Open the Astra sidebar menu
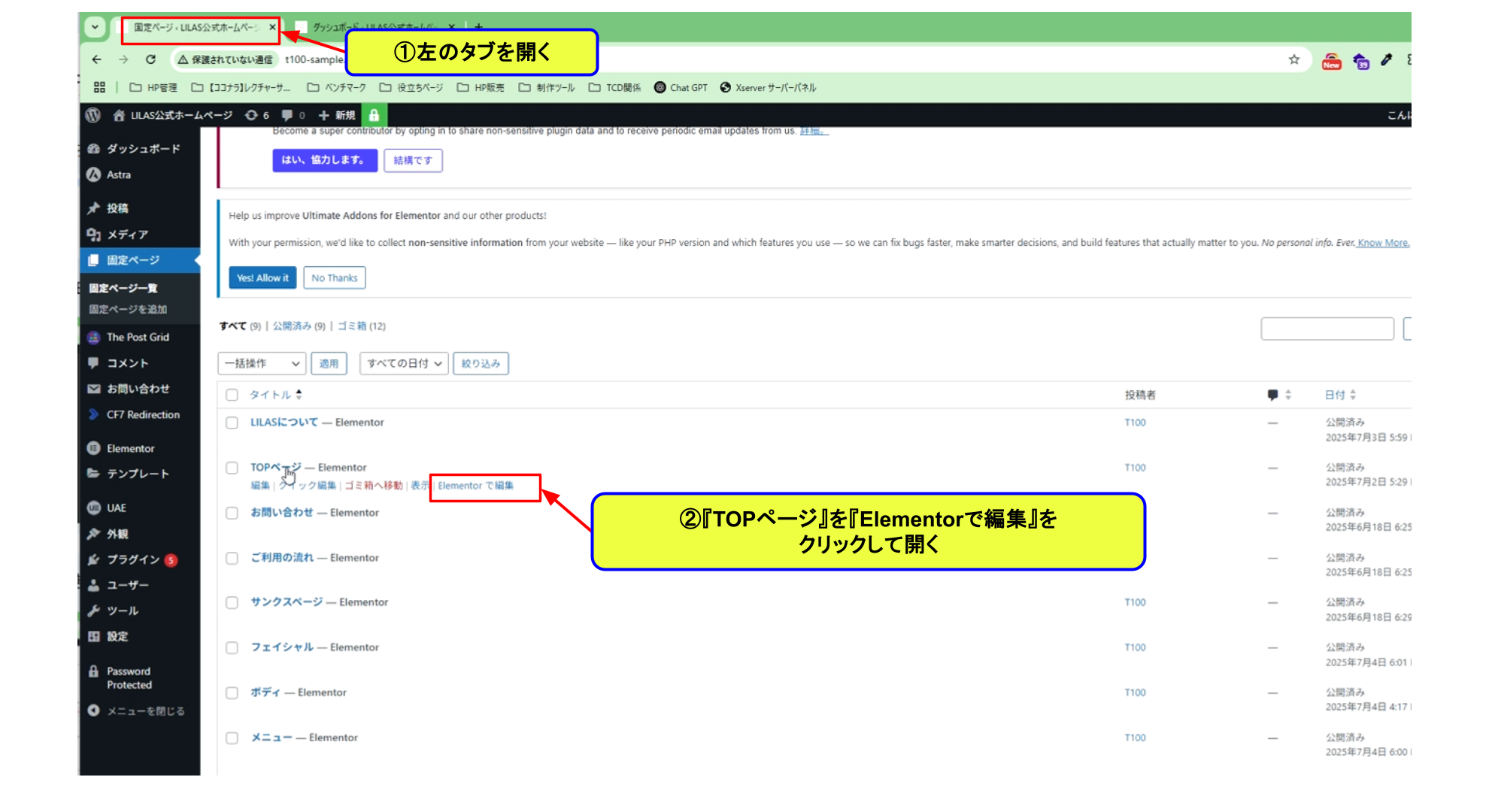The width and height of the screenshot is (1489, 812). click(140, 174)
